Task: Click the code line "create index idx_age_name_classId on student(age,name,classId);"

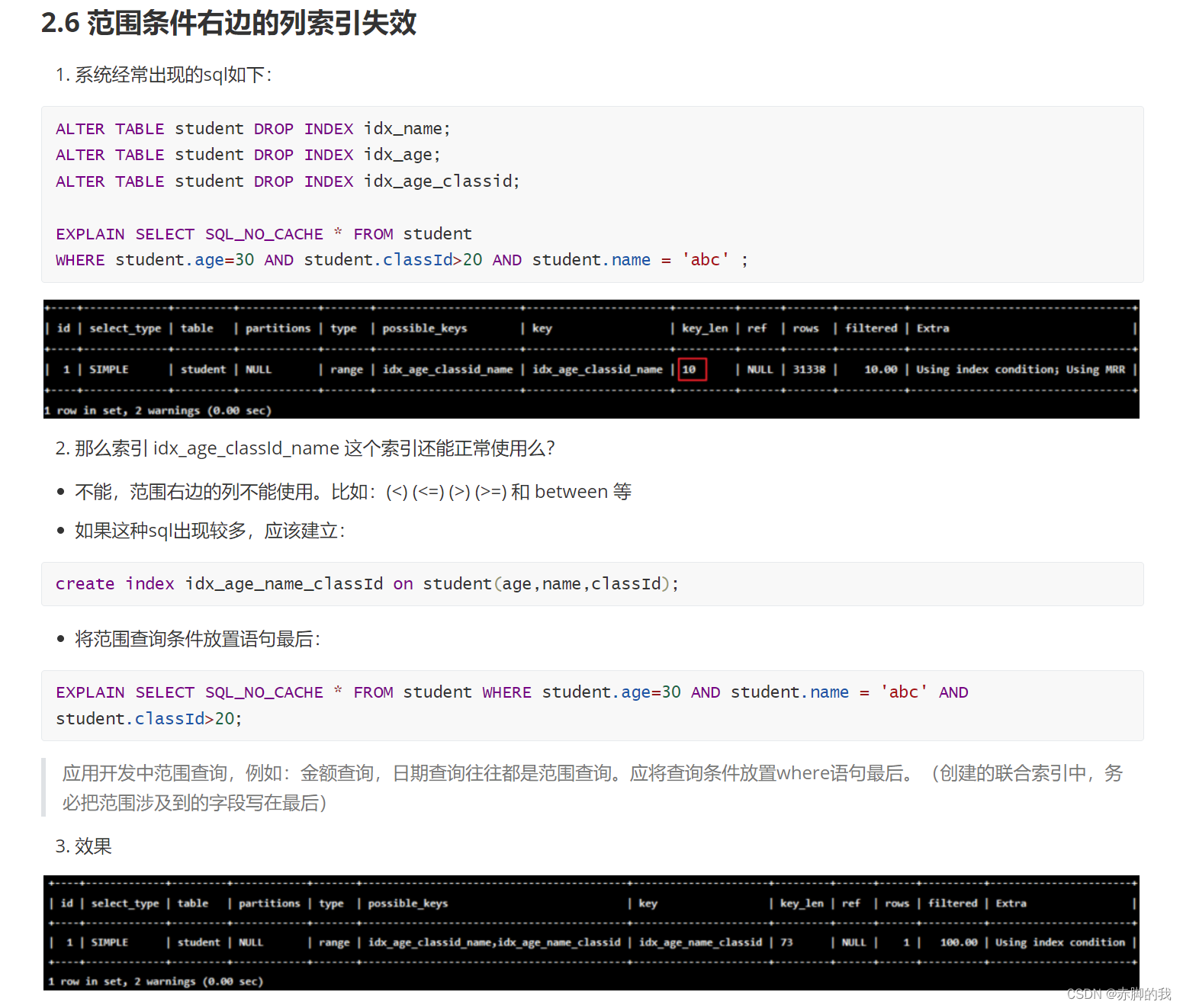Action: [x=367, y=584]
